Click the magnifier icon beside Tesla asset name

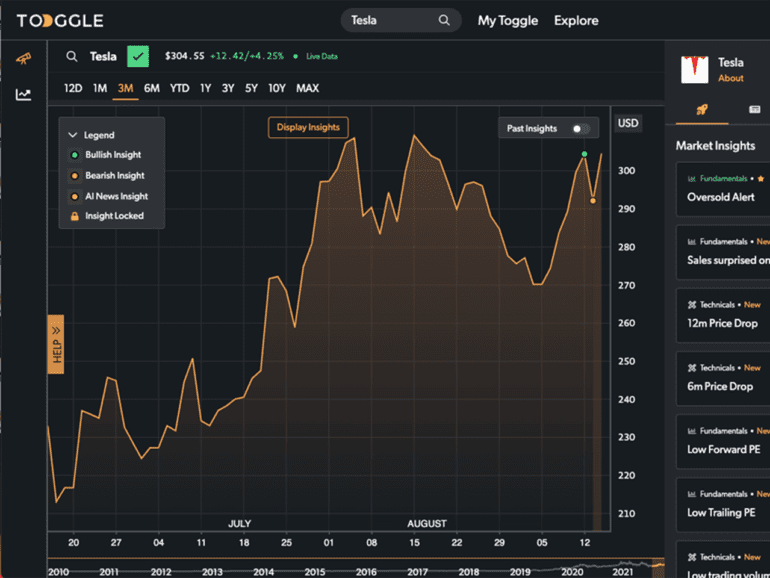pos(72,56)
